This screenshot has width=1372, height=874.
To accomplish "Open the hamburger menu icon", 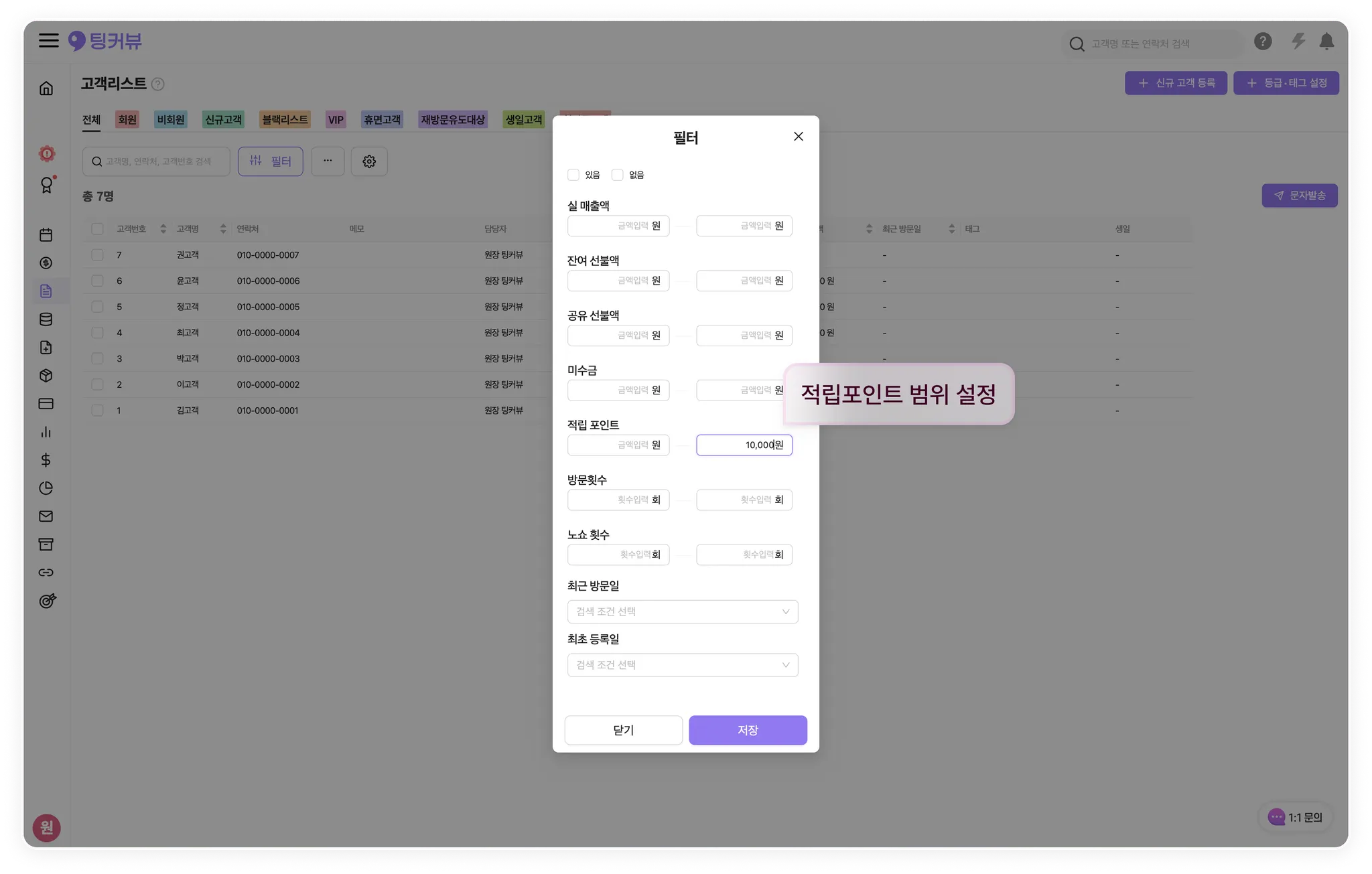I will [48, 41].
